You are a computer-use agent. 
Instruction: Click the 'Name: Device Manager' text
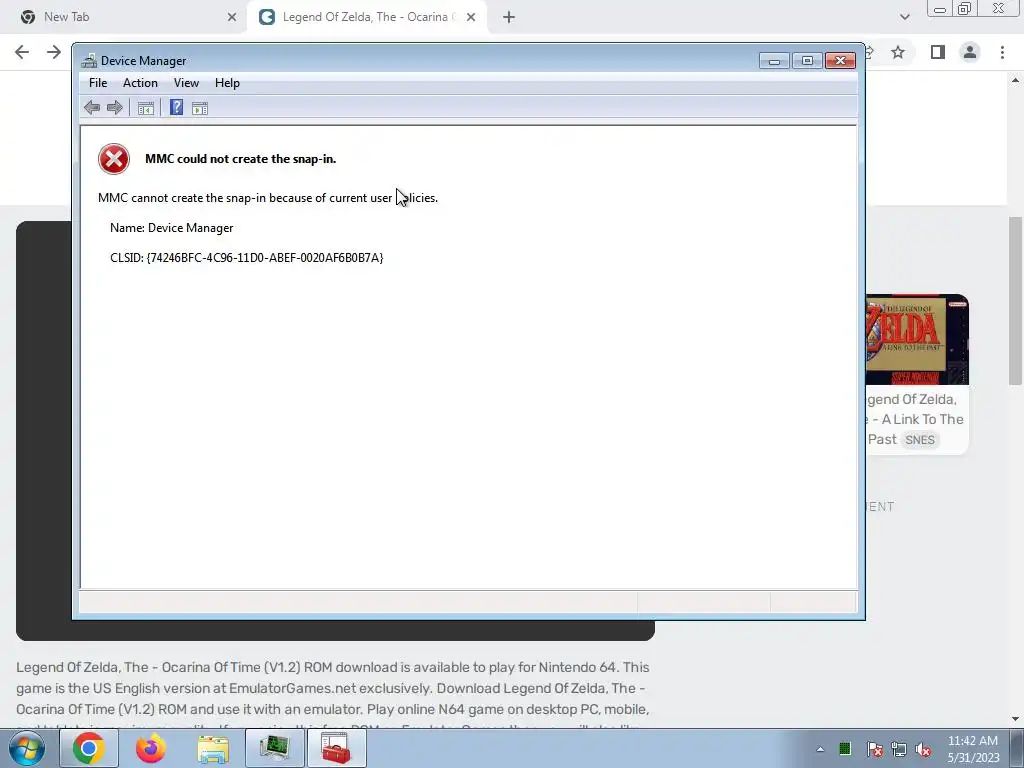(172, 228)
